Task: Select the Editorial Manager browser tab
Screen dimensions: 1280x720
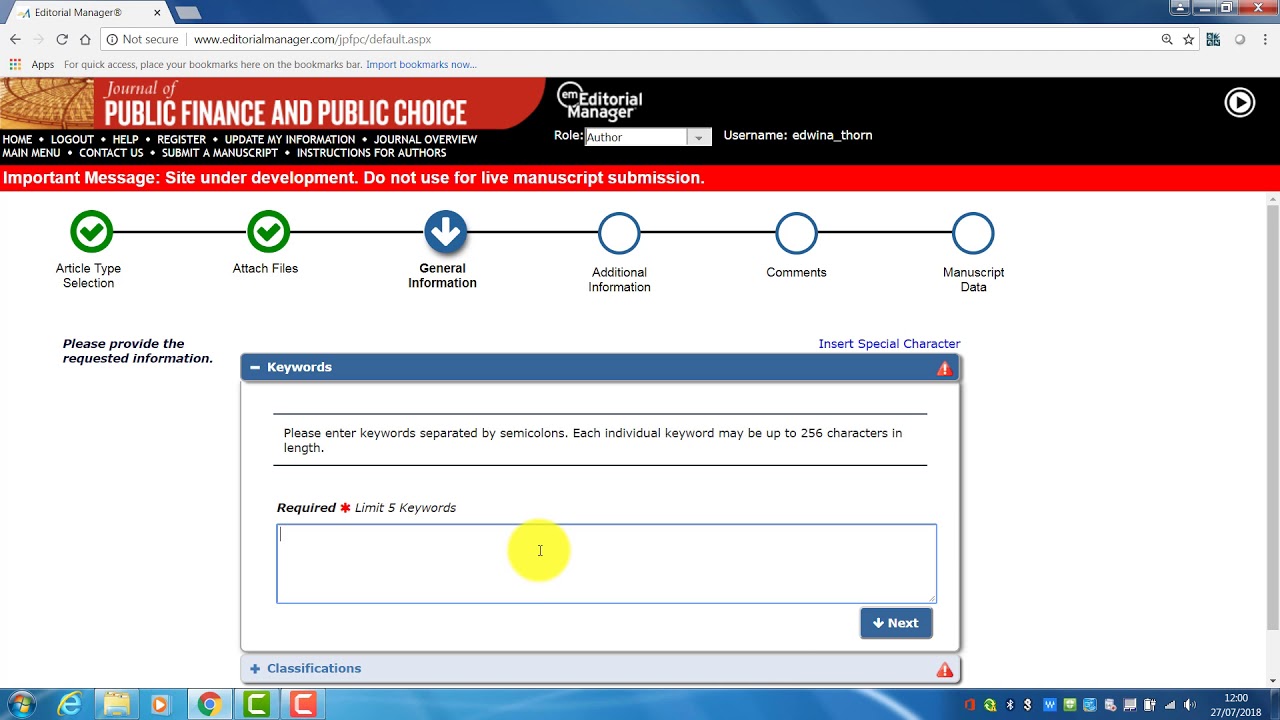Action: point(89,12)
